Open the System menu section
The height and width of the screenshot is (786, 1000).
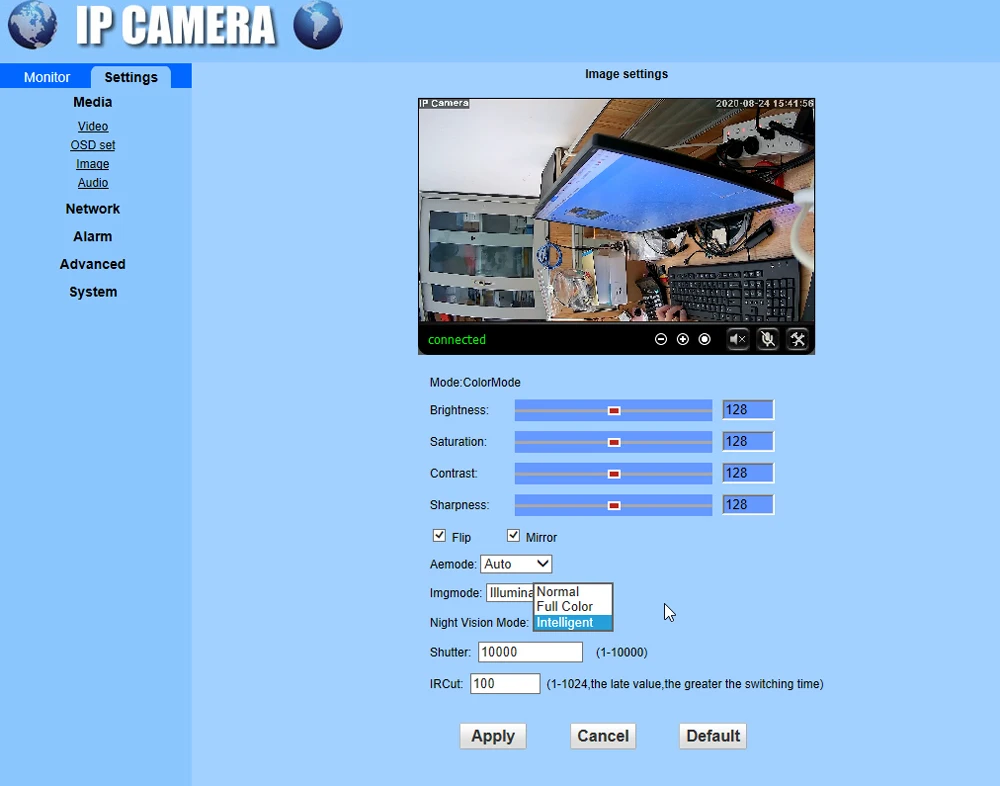pyautogui.click(x=93, y=292)
